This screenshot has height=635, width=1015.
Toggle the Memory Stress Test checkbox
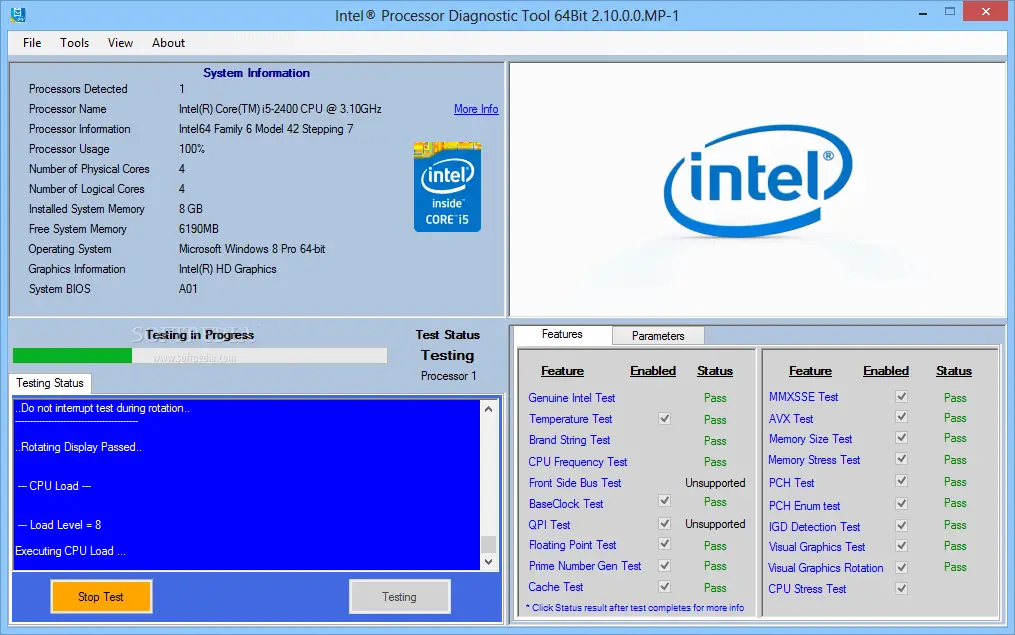pos(901,459)
